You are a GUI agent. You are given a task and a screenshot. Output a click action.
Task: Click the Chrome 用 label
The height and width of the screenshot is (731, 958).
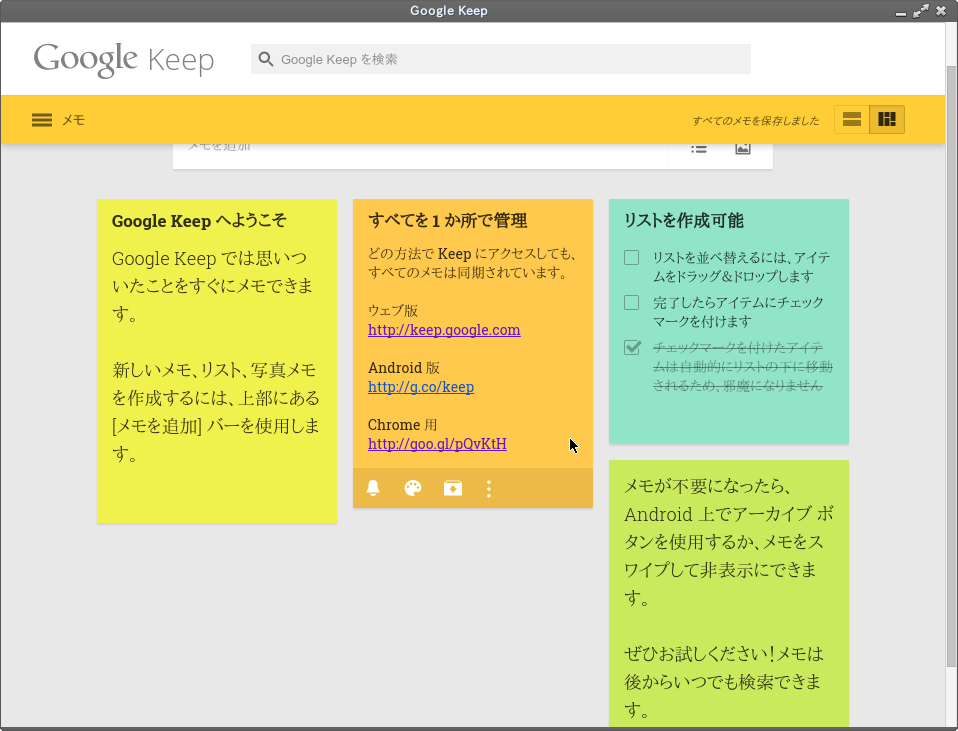[403, 424]
